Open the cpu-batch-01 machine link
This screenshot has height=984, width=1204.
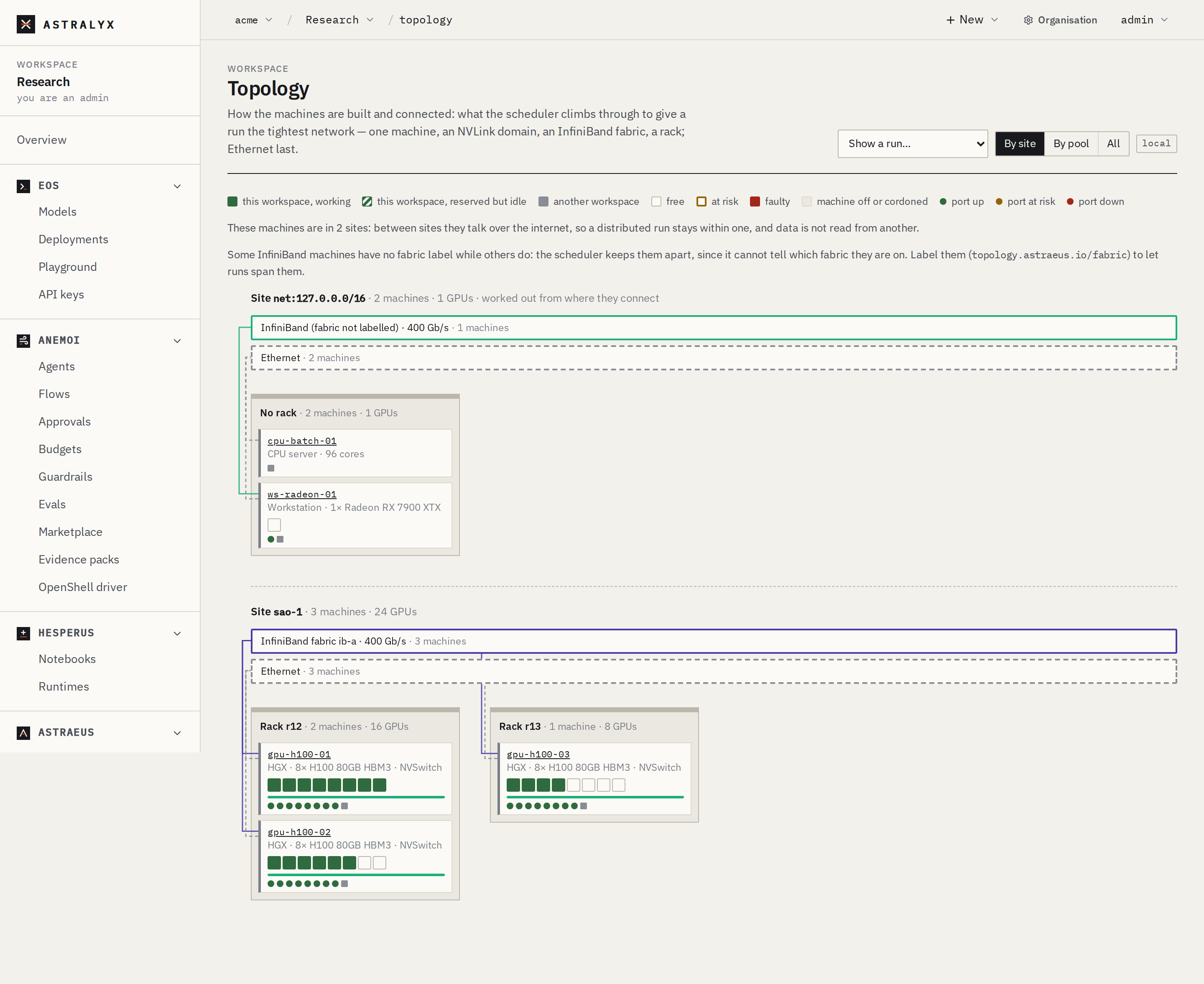pos(302,441)
